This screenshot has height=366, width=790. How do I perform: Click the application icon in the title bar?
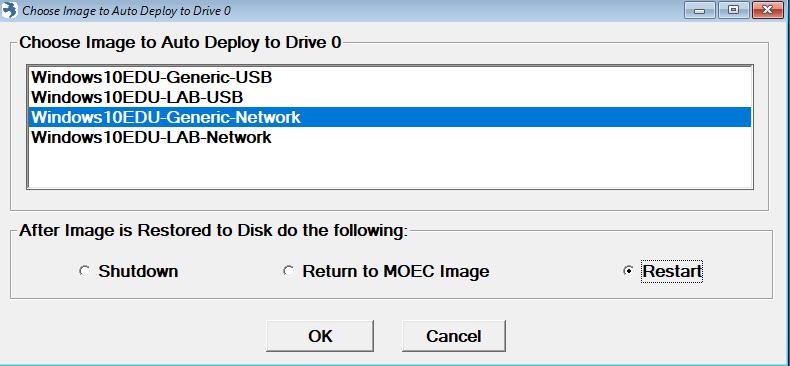(x=9, y=10)
